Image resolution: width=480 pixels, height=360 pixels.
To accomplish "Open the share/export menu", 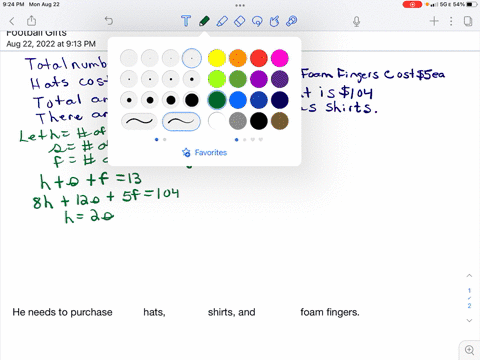I will [x=31, y=21].
